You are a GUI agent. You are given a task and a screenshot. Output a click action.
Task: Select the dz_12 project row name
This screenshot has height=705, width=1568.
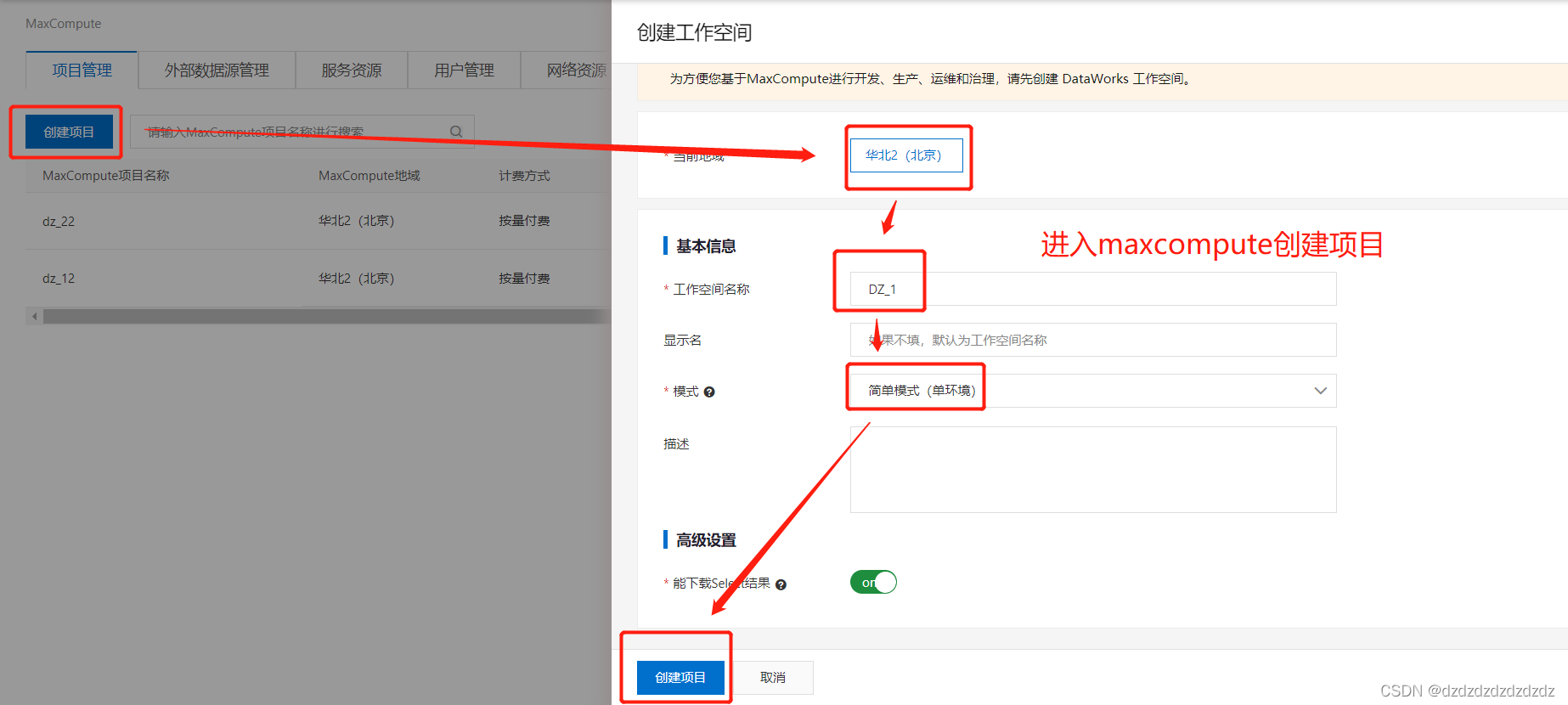click(x=59, y=279)
